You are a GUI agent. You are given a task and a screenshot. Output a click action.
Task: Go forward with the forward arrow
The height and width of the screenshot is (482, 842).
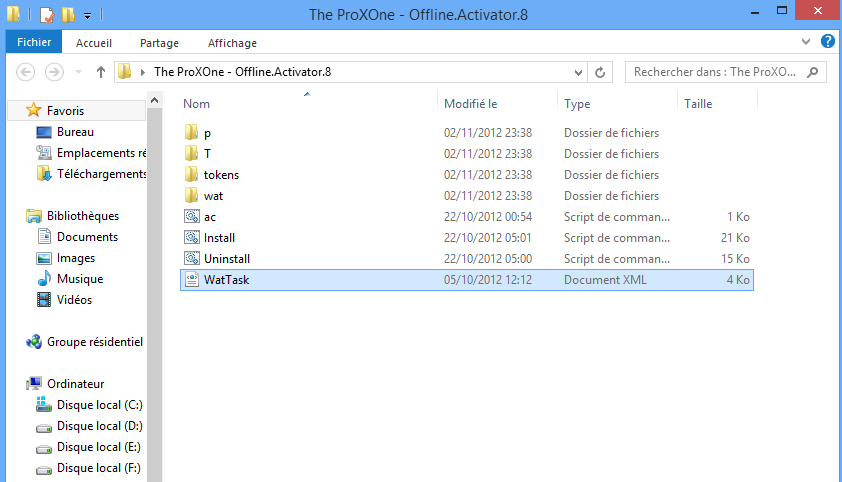(x=54, y=72)
